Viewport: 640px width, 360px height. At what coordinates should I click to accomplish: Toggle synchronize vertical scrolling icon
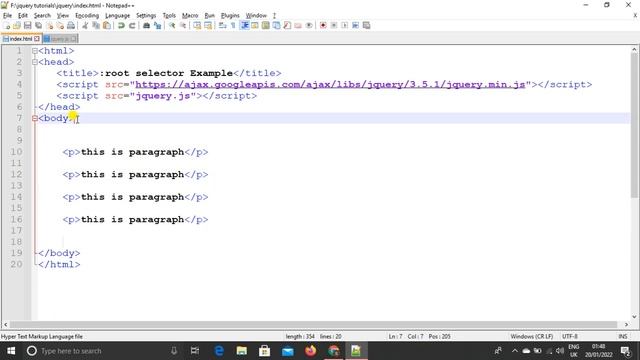[x=197, y=25]
